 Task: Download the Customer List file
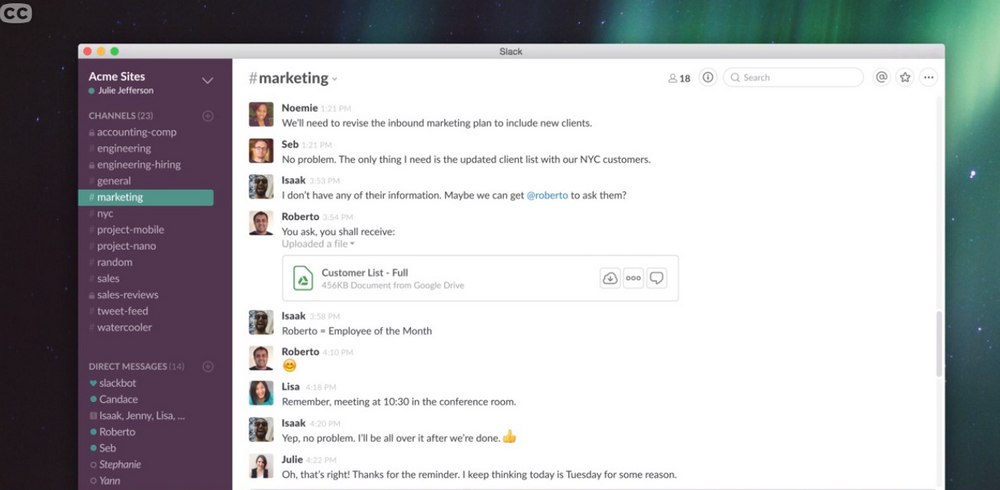610,278
